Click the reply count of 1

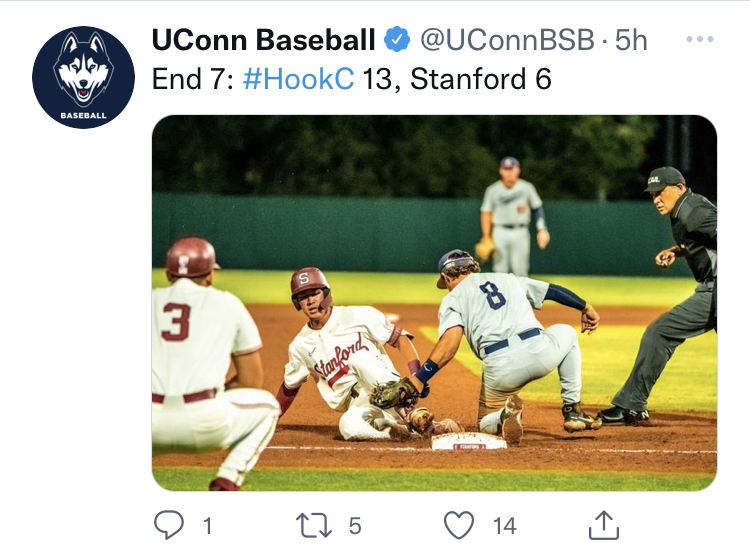pos(207,525)
